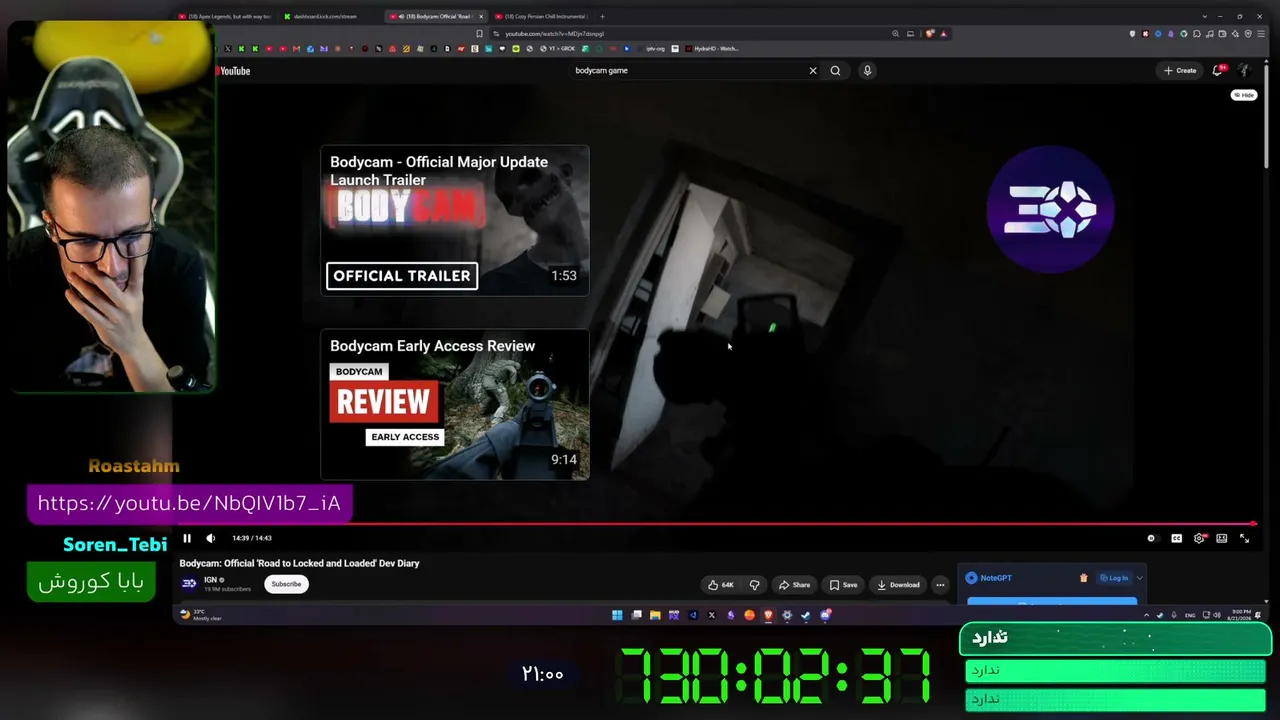Click the Log In button in NoteGPT panel
Viewport: 1280px width, 720px height.
(x=1114, y=578)
